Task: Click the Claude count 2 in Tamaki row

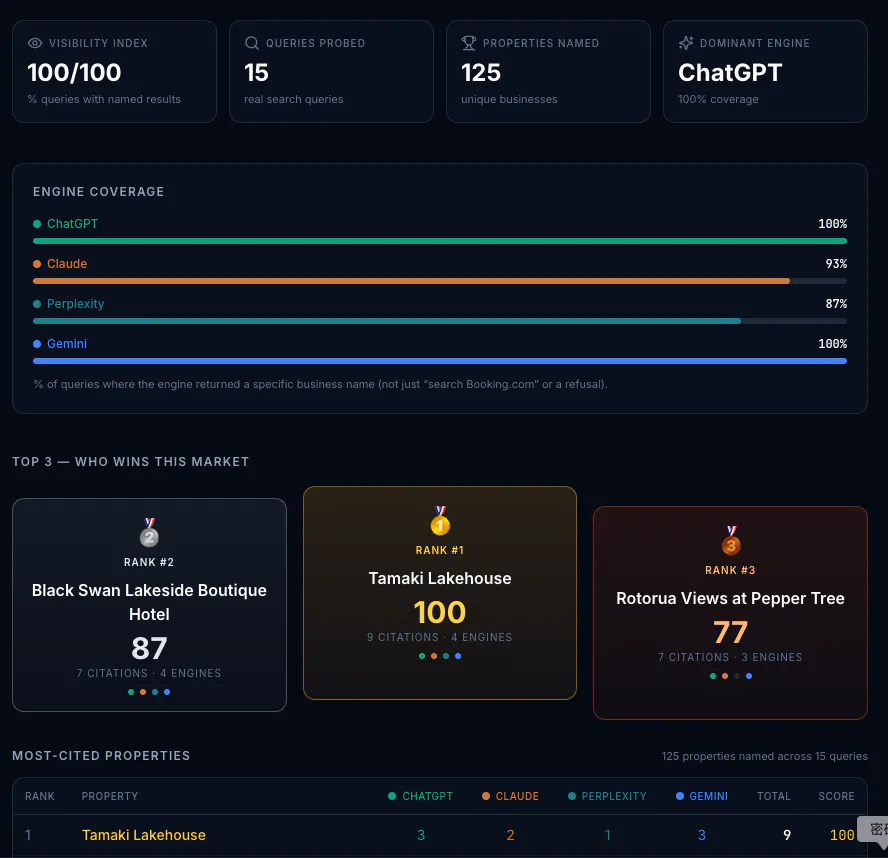Action: click(510, 835)
